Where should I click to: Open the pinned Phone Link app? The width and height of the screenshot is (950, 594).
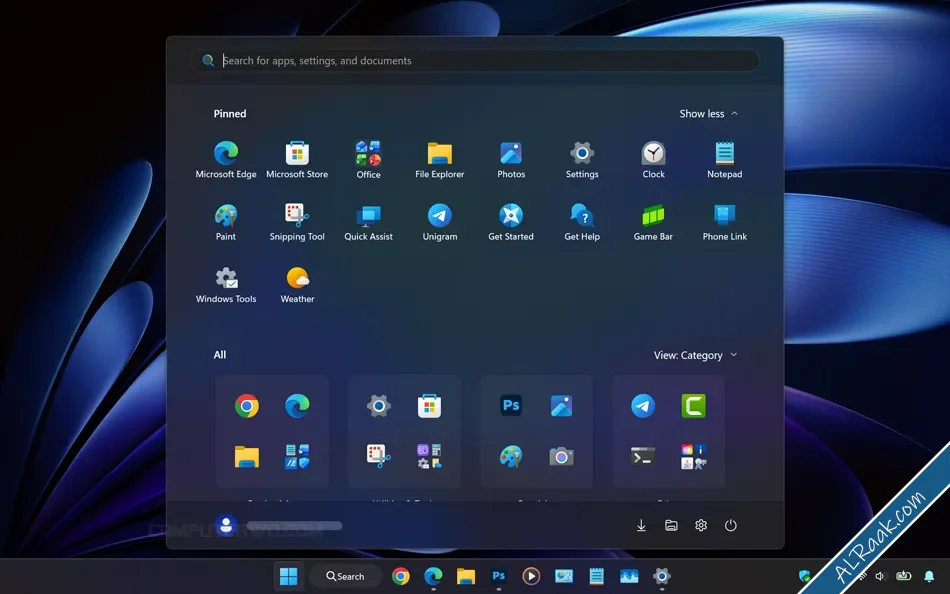coord(725,222)
